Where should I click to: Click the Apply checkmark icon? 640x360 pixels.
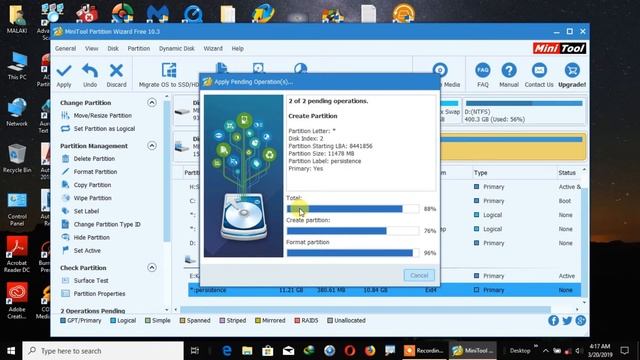click(64, 71)
